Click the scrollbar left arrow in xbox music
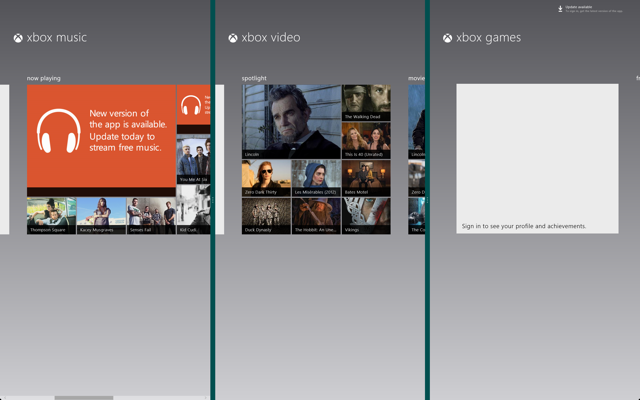 coord(3,398)
